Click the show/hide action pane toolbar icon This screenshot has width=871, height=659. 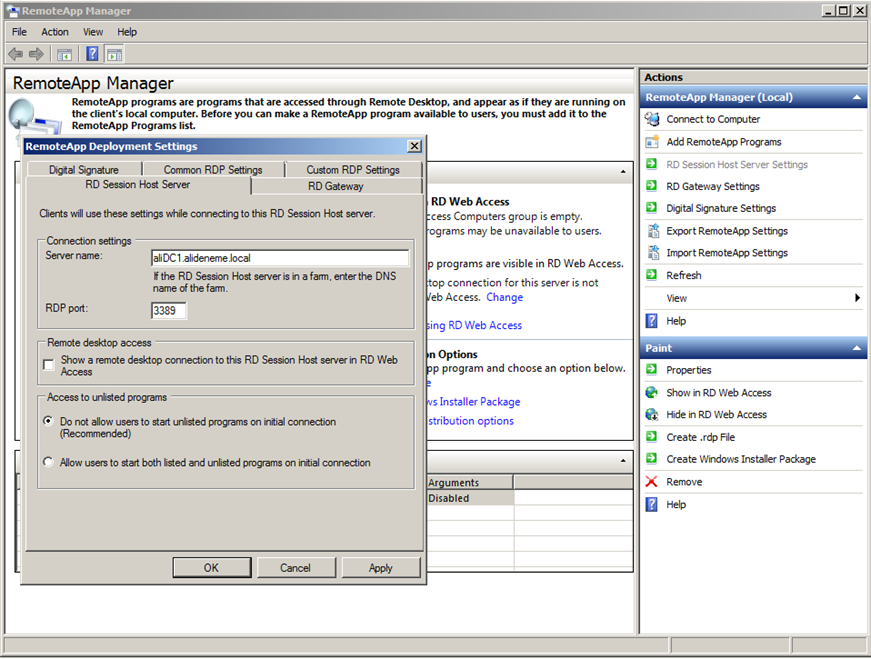(114, 54)
